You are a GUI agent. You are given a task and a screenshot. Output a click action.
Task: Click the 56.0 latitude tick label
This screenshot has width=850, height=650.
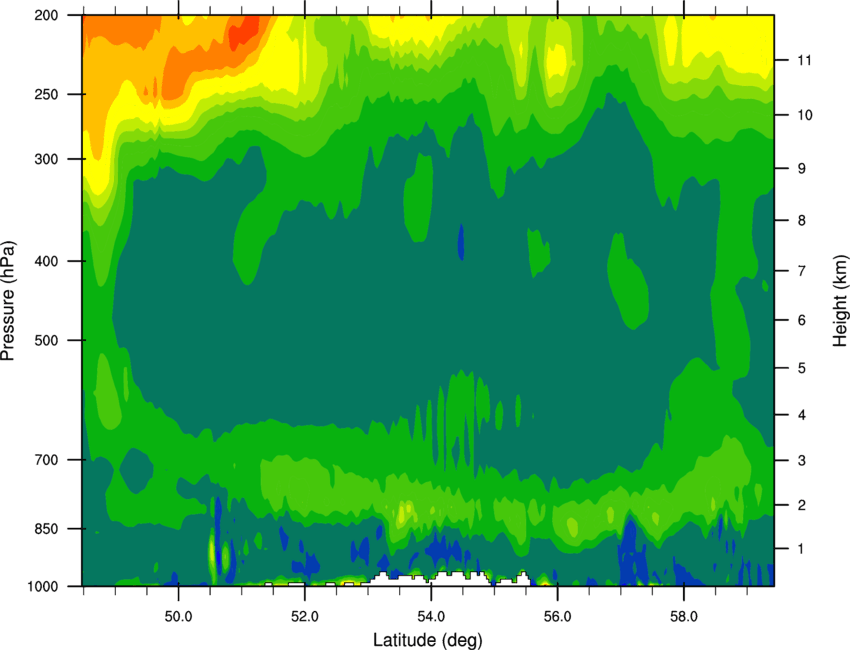(x=557, y=617)
